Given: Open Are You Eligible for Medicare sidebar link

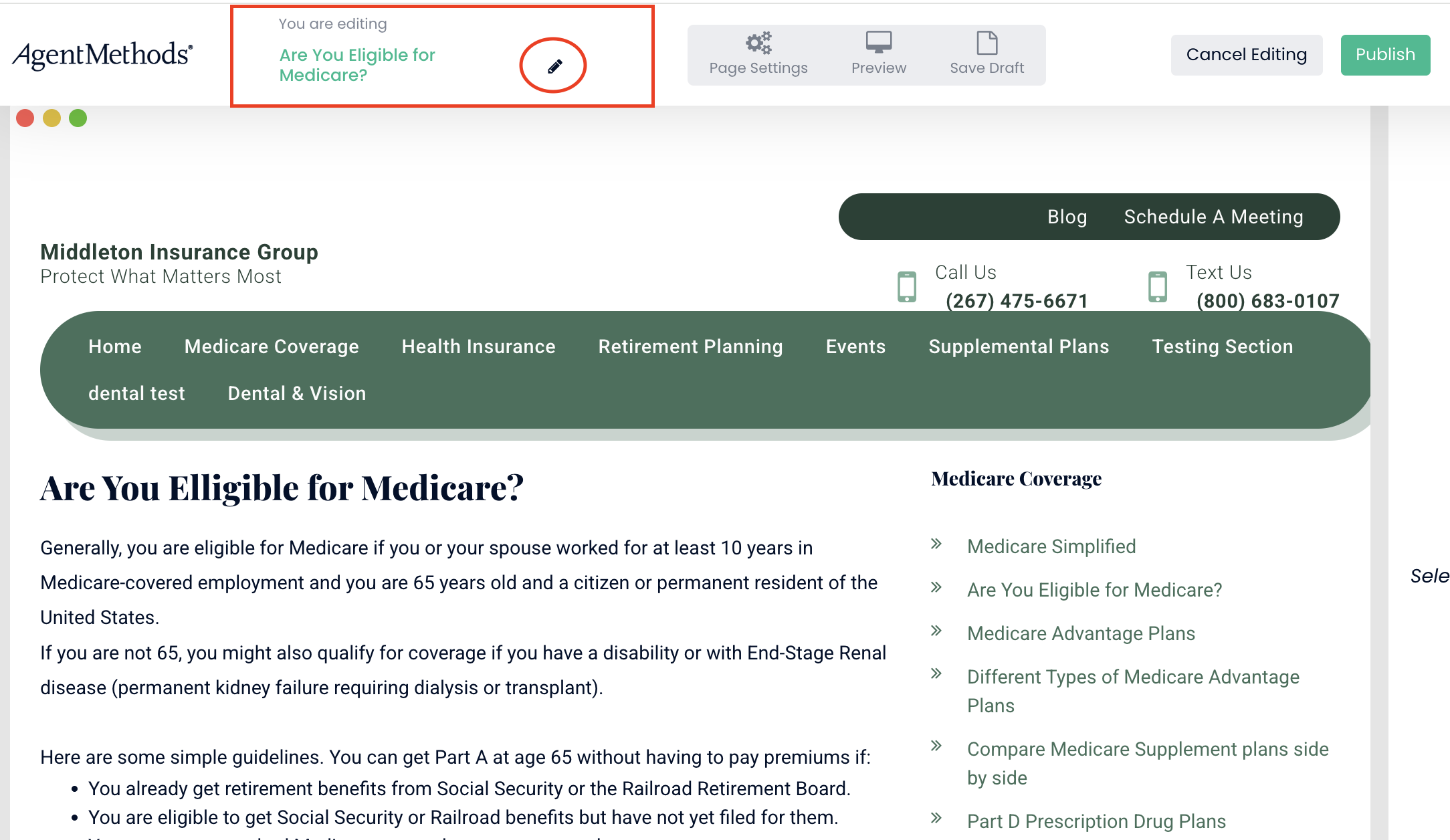Looking at the screenshot, I should [x=1094, y=590].
